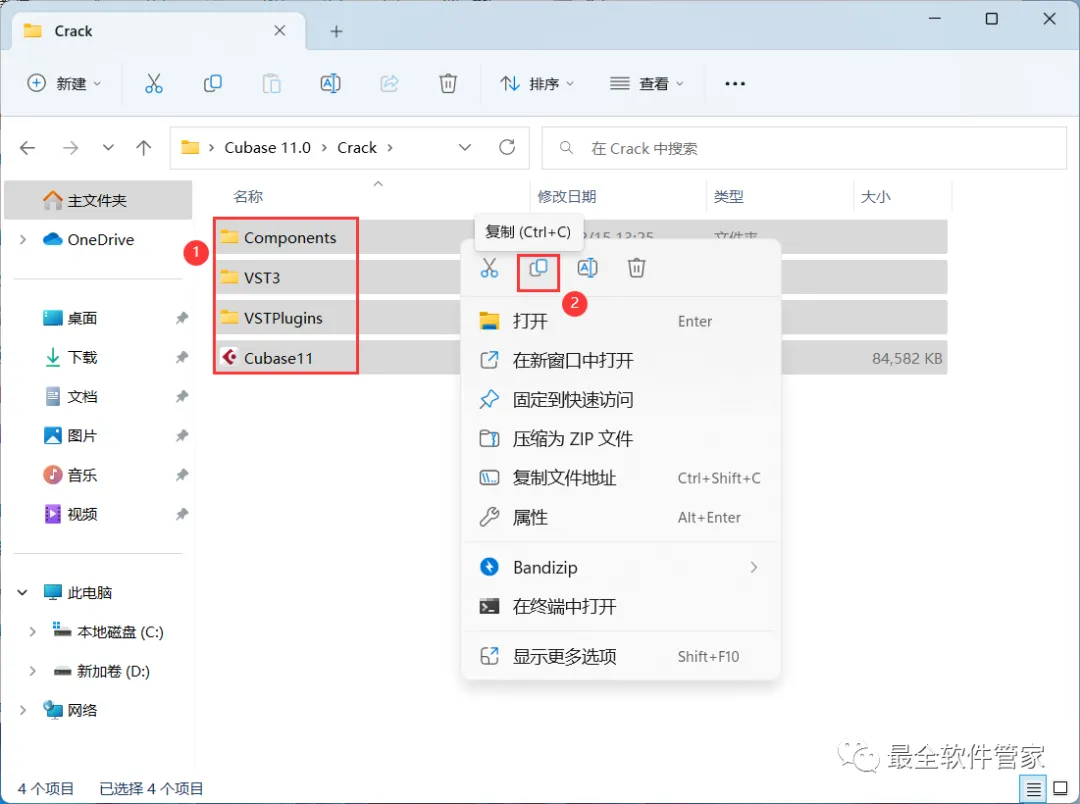Choose 复制文件地址 in context menu
The width and height of the screenshot is (1080, 804).
tap(620, 478)
